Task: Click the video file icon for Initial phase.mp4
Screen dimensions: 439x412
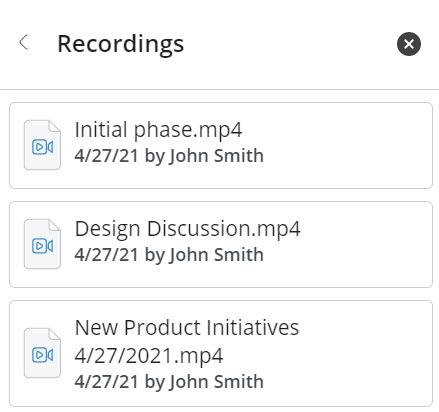Action: point(42,145)
